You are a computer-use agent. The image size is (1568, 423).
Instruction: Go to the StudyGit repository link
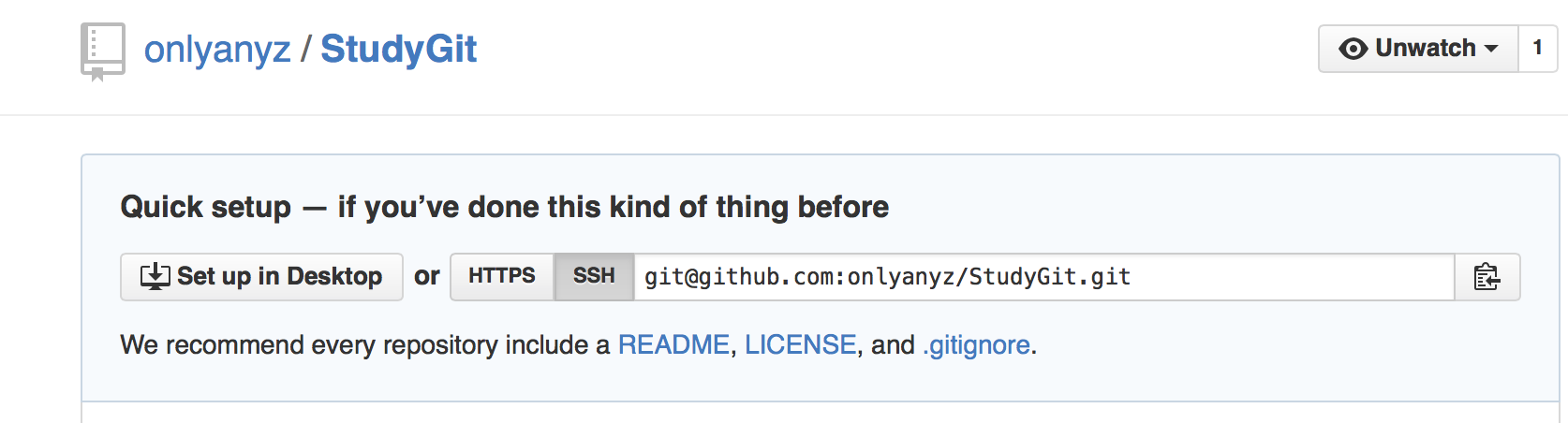coord(398,50)
